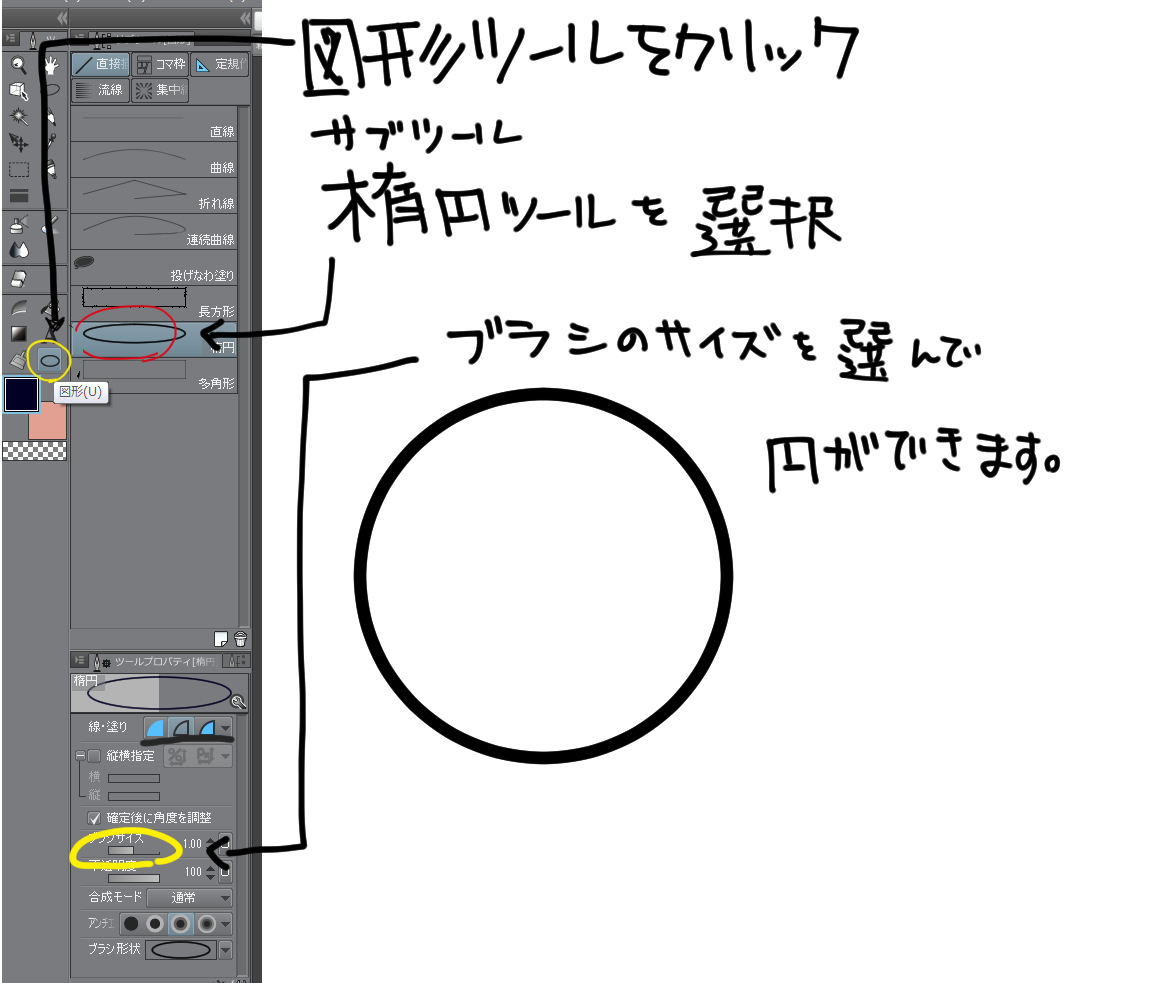This screenshot has width=1154, height=983.
Task: Toggle the 縦横指定 checkbox
Action: pos(94,756)
